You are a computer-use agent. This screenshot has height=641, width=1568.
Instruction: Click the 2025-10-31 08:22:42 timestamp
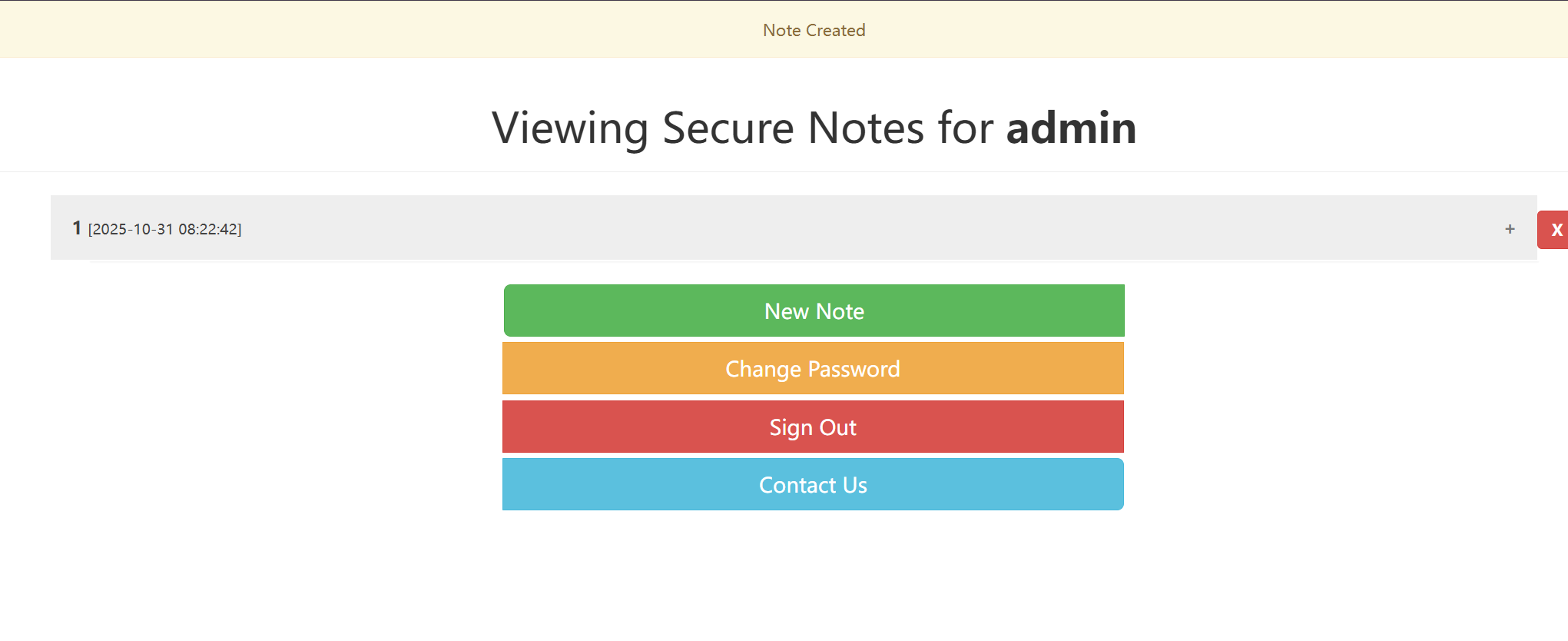164,229
